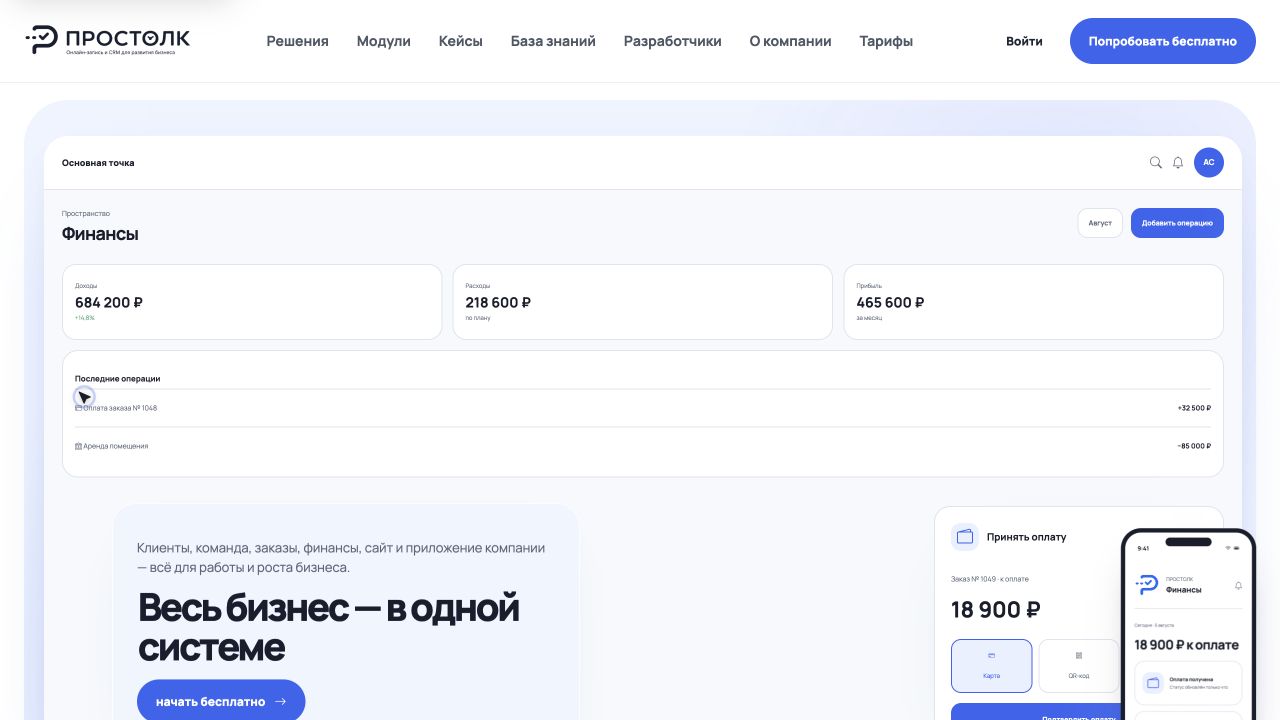This screenshot has width=1280, height=720.
Task: Click the Прибыль value 465 600 ₽
Action: point(890,302)
